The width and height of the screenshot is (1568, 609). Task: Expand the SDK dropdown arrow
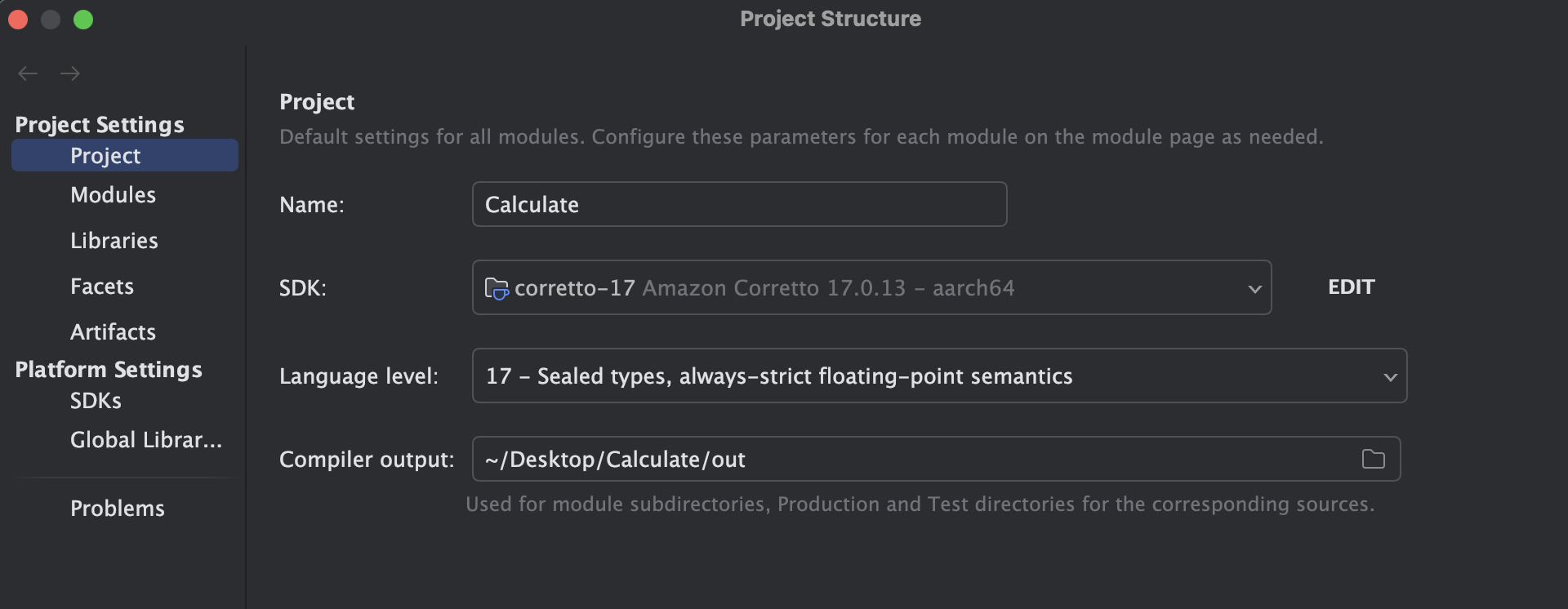click(1254, 288)
